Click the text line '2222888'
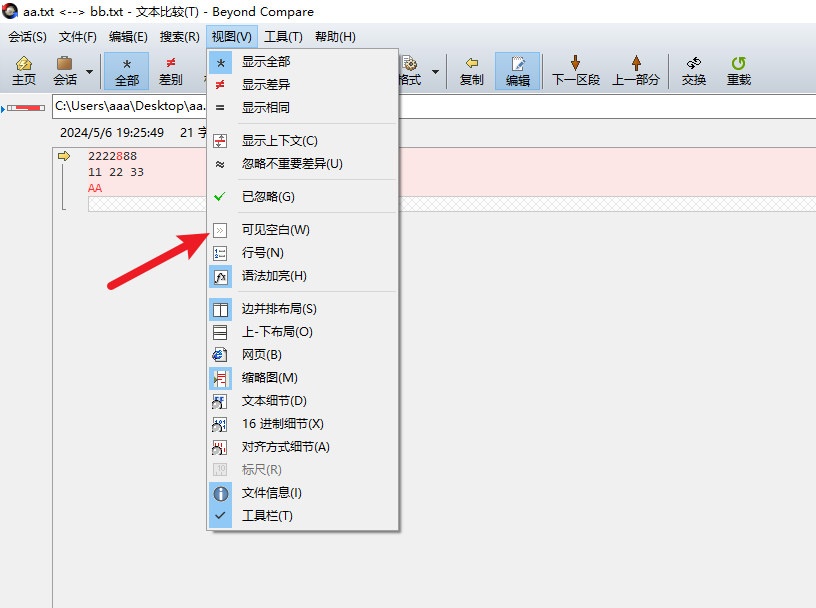The height and width of the screenshot is (608, 816). pos(112,156)
